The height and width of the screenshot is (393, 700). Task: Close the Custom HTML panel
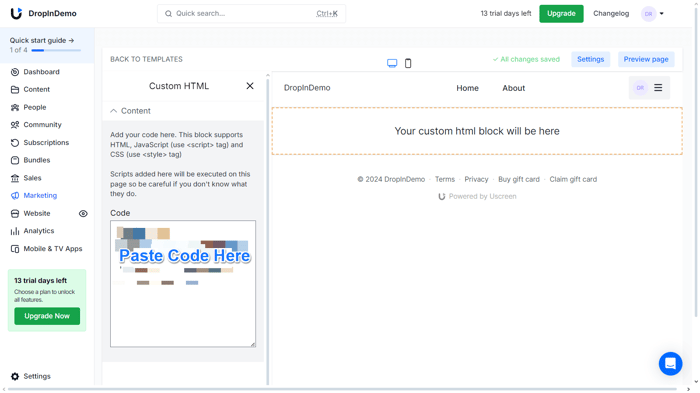click(x=250, y=86)
